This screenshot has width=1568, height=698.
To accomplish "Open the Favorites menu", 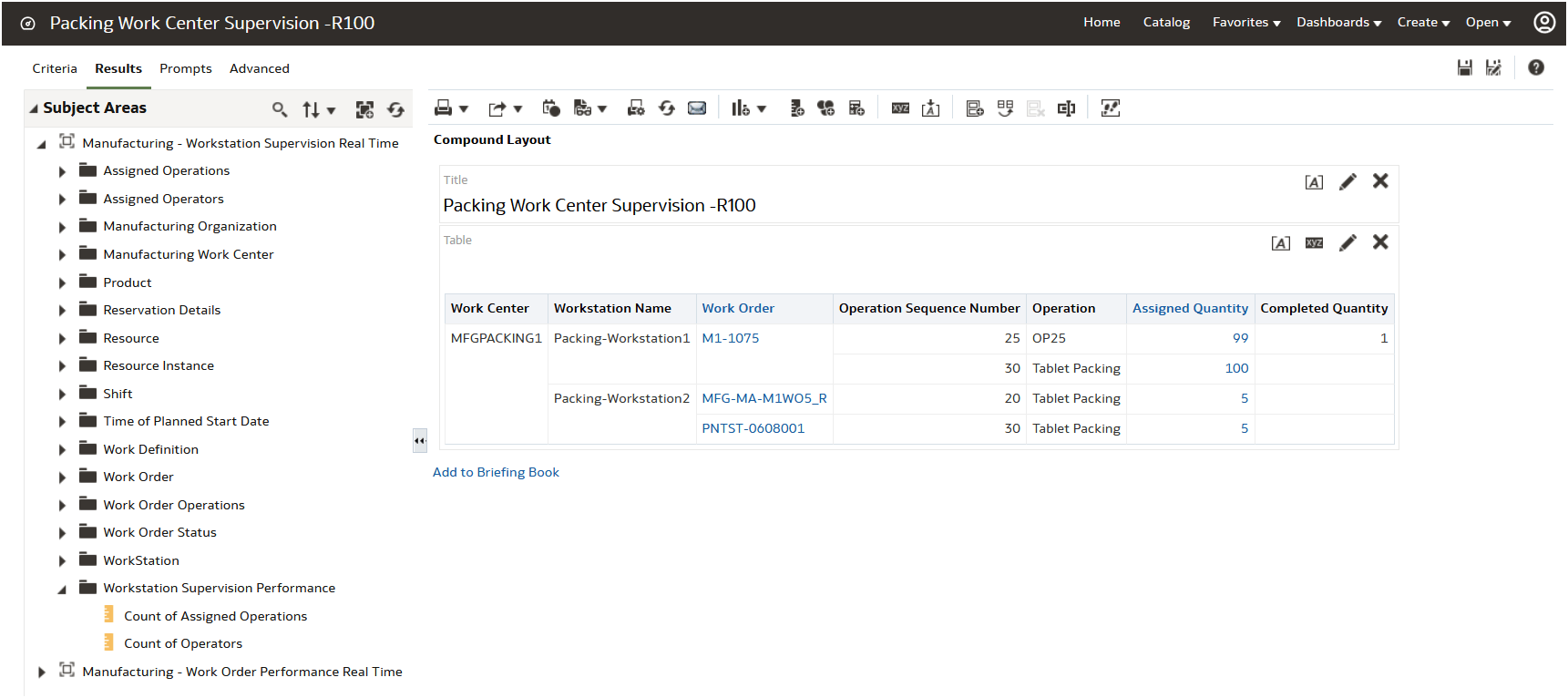I will (x=1246, y=22).
